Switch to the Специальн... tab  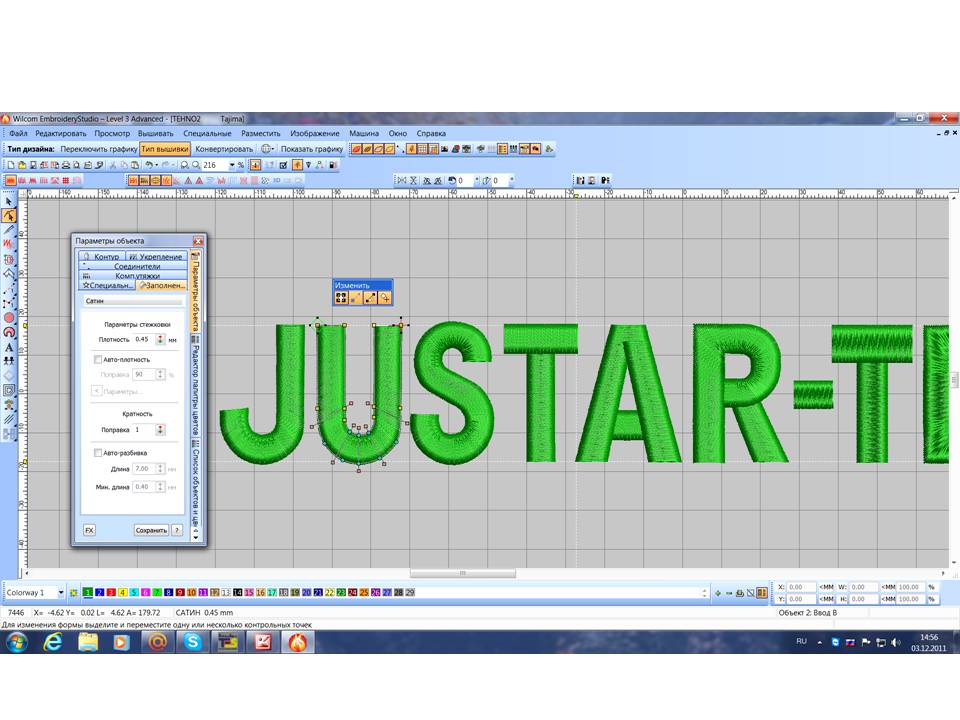107,285
